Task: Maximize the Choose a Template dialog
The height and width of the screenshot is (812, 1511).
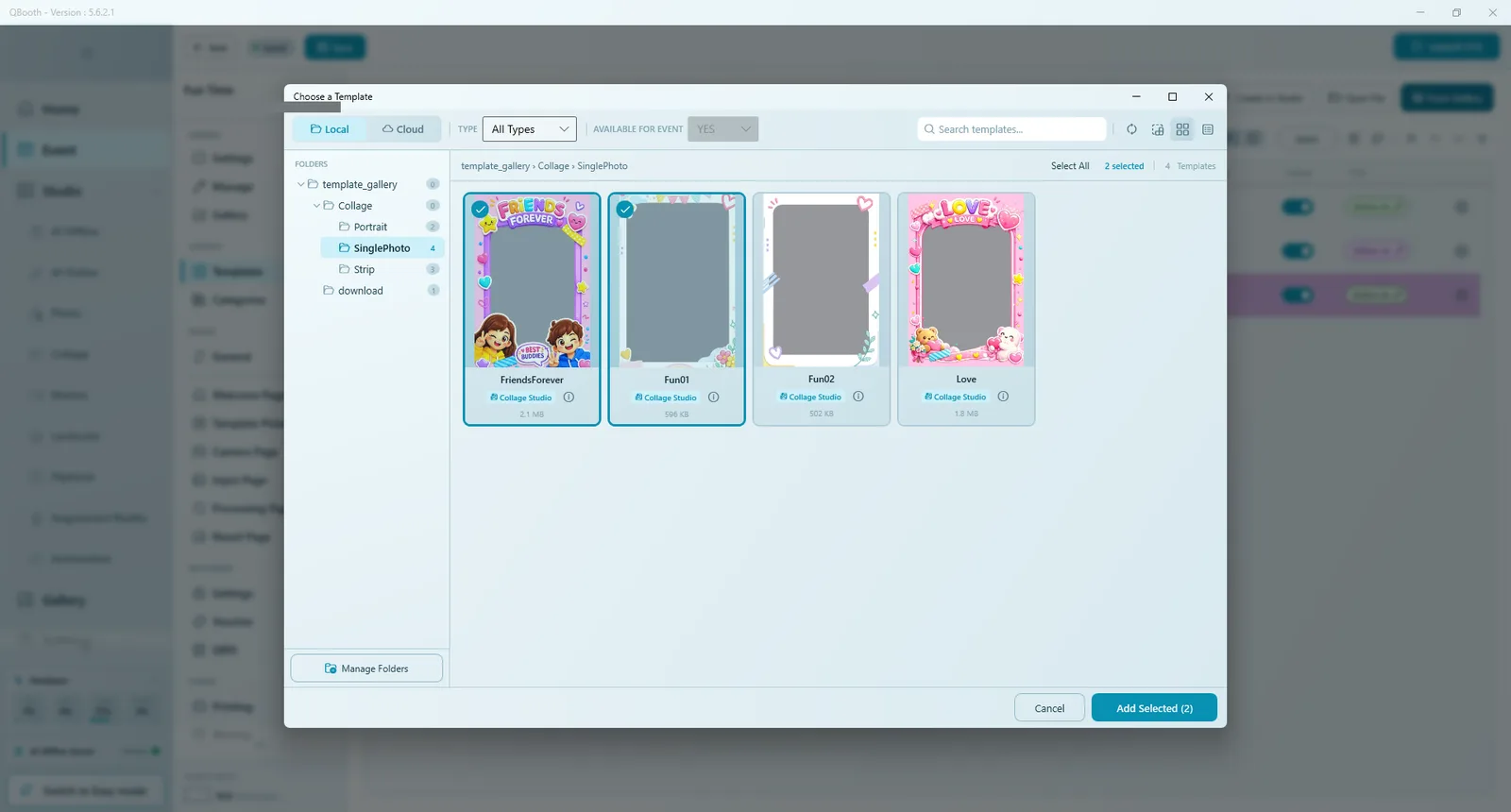Action: pyautogui.click(x=1172, y=96)
